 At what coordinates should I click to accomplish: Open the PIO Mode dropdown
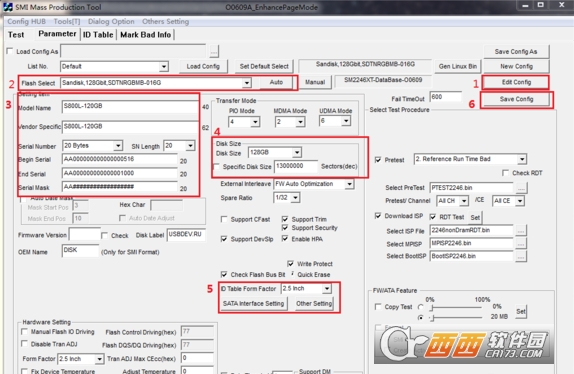[x=255, y=121]
